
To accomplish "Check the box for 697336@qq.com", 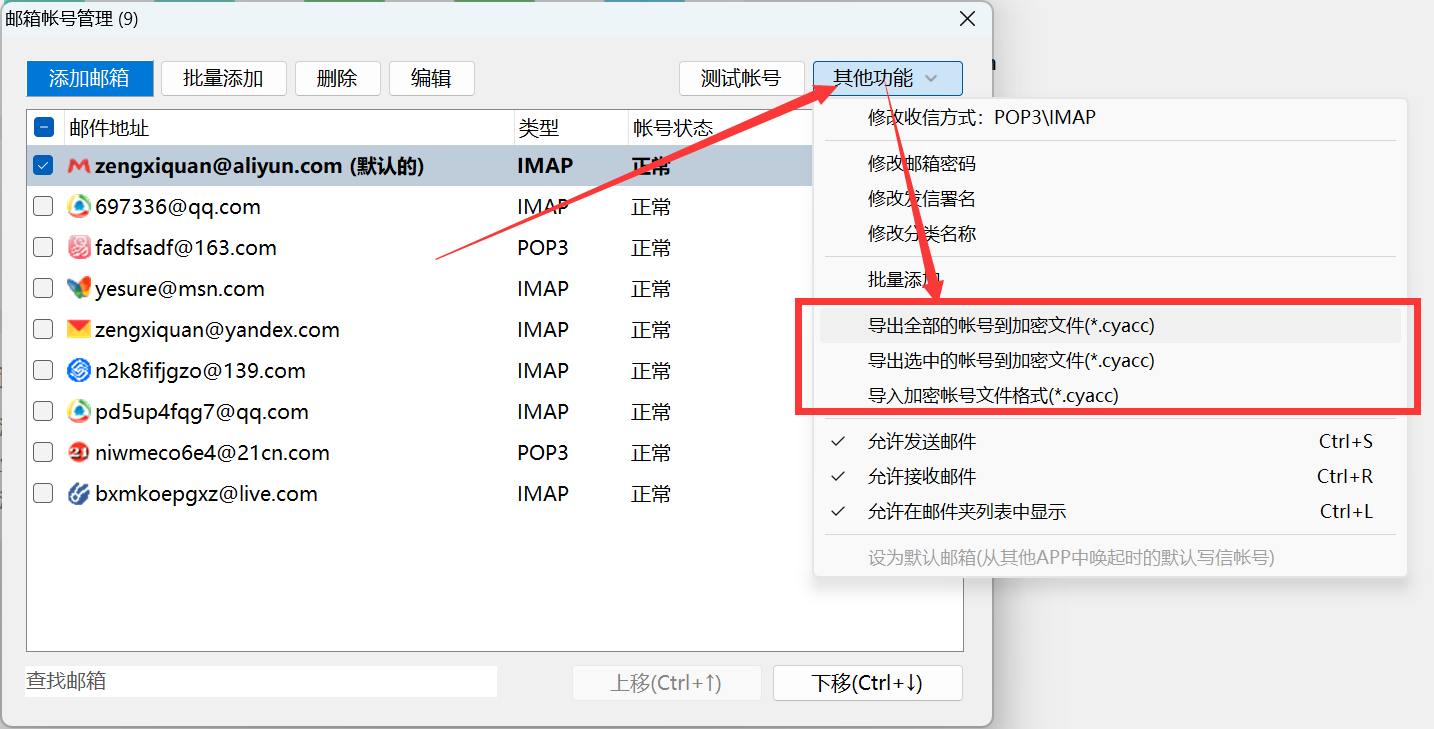I will click(x=44, y=207).
